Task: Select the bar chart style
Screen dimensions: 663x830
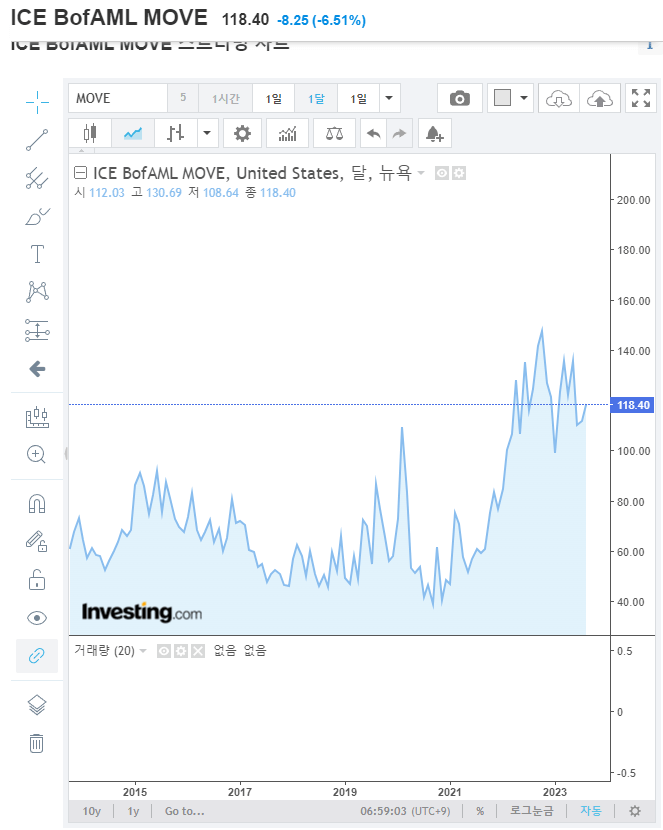Action: [x=176, y=133]
